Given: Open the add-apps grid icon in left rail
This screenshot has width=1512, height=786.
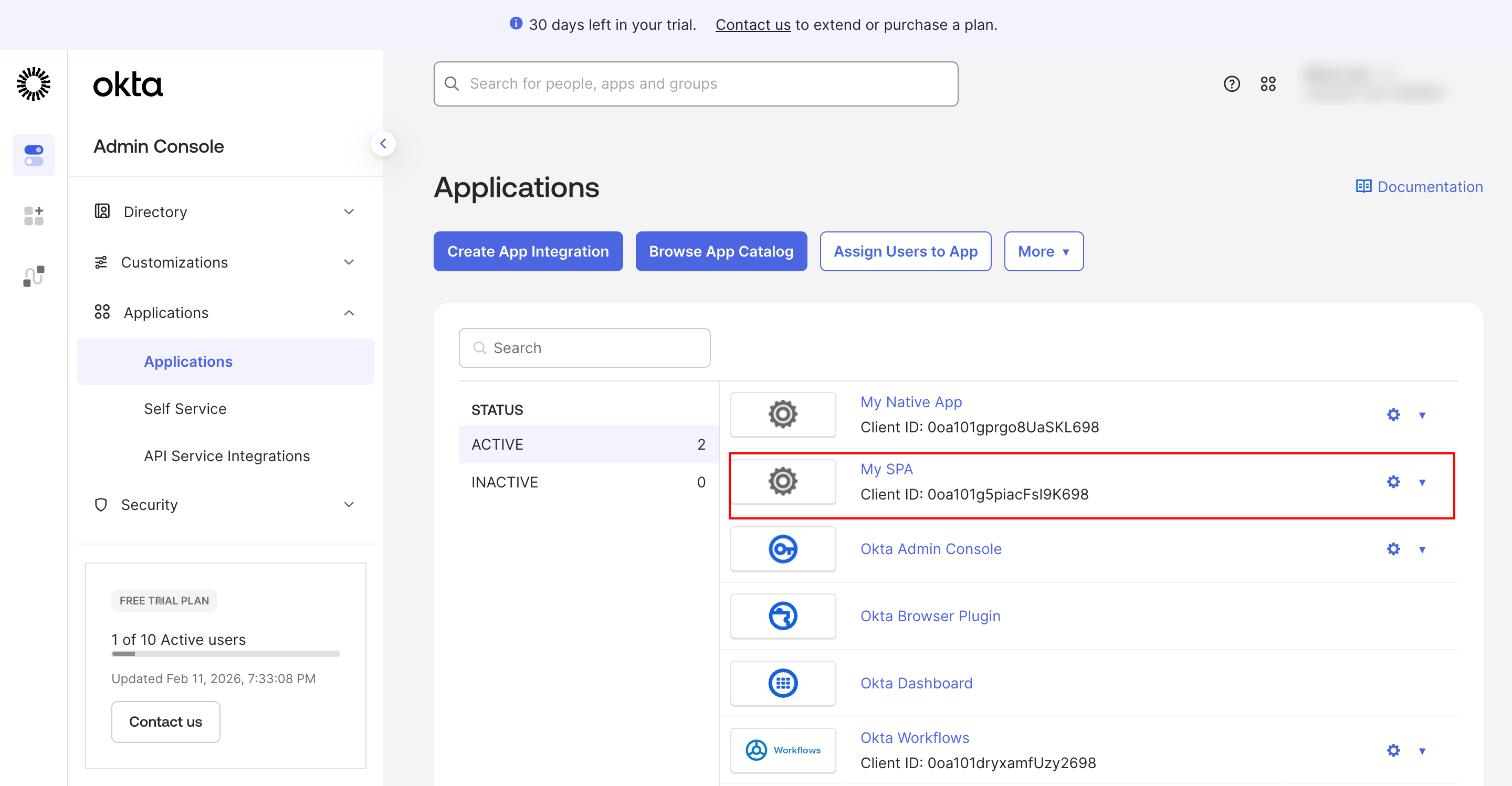Looking at the screenshot, I should point(34,215).
